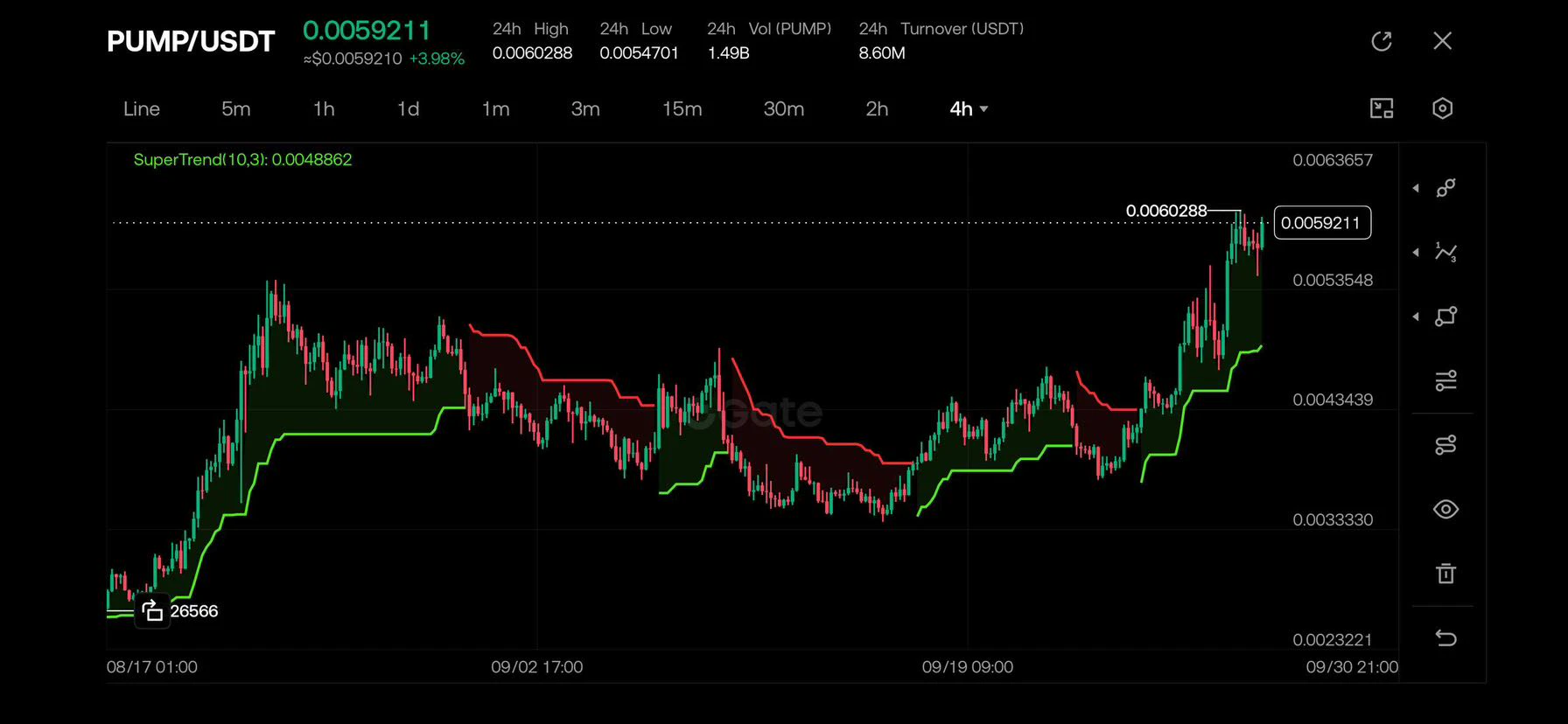
Task: Close the chart with X icon
Action: (x=1443, y=41)
